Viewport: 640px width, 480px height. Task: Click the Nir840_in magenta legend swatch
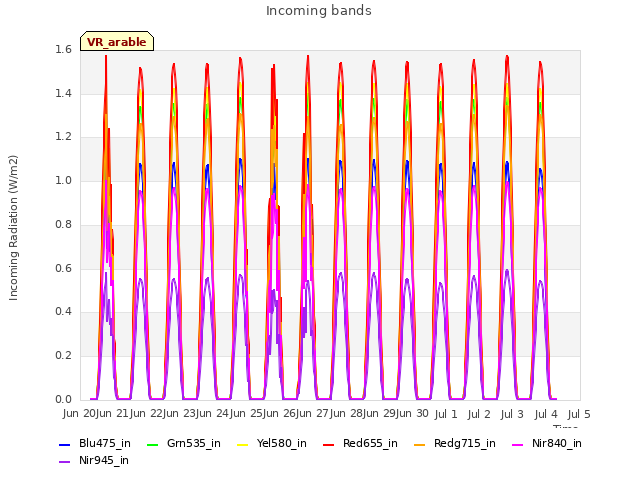tap(517, 444)
